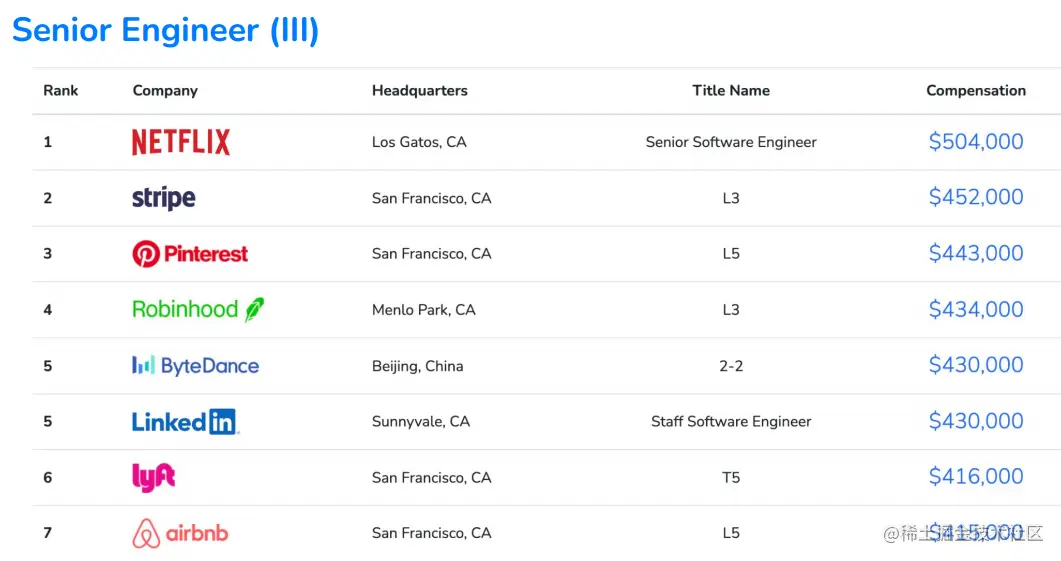The image size is (1061, 561).
Task: Click the pink Lyft logo
Action: pyautogui.click(x=154, y=477)
